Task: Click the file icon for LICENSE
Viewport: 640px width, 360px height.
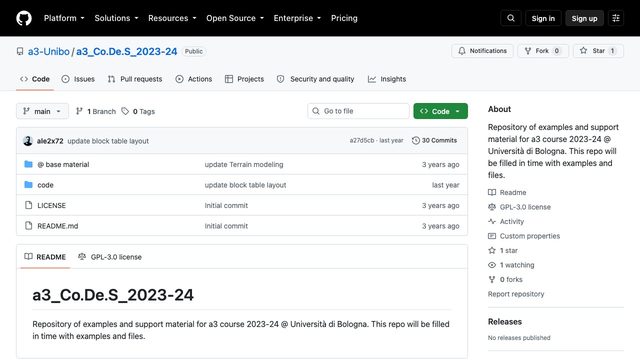Action: [x=28, y=205]
